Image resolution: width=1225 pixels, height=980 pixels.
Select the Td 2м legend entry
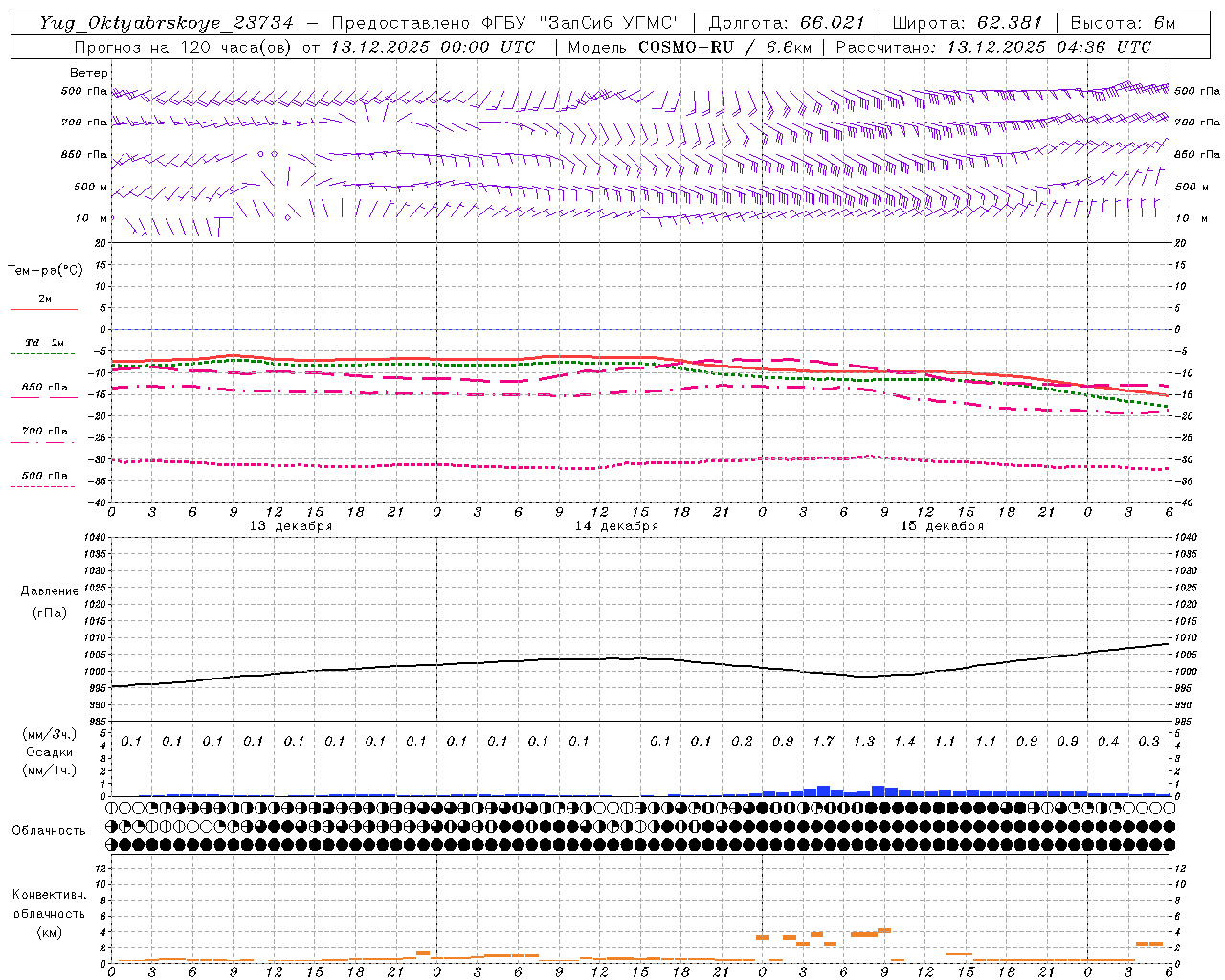pos(45,343)
